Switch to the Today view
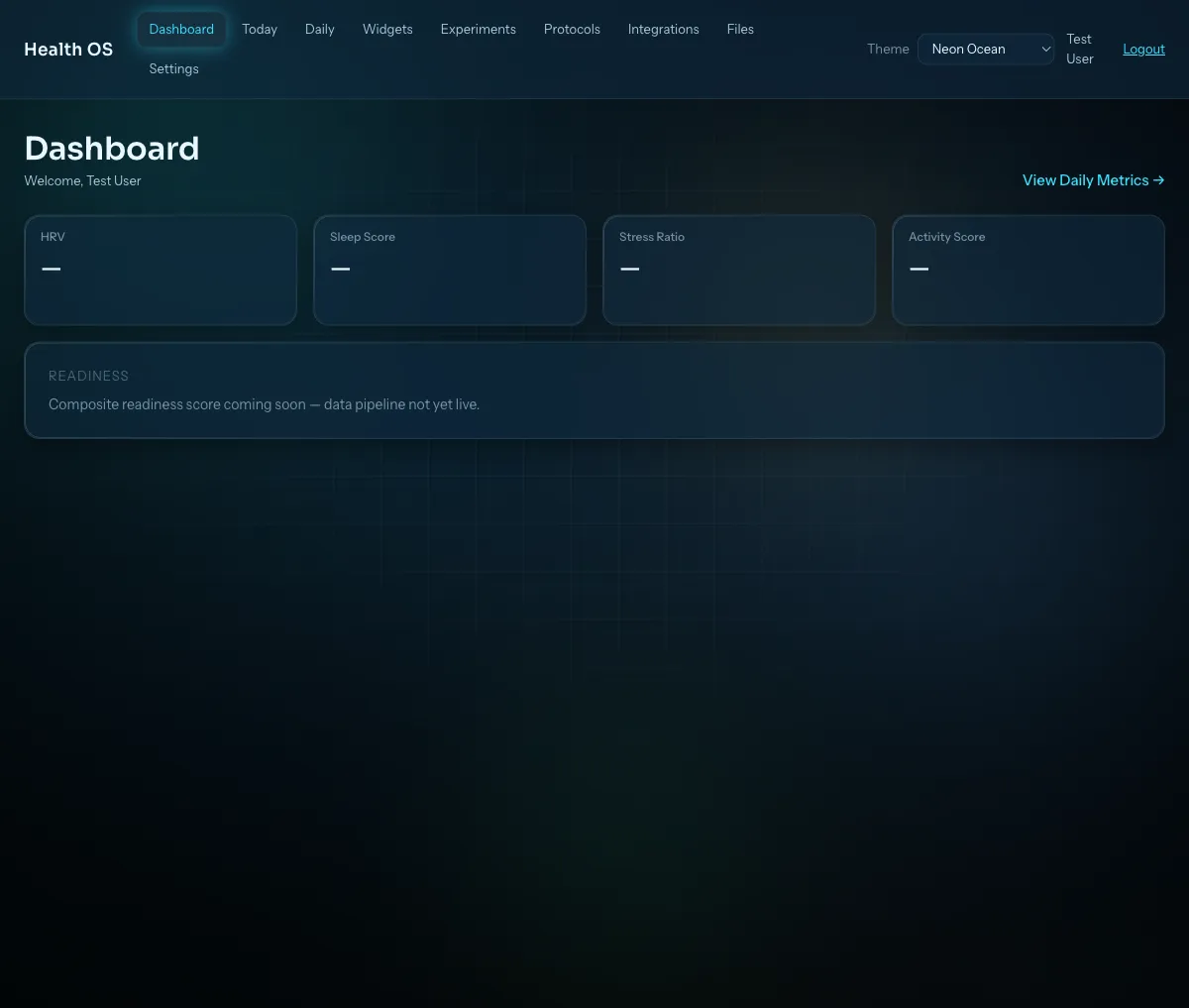 [259, 29]
